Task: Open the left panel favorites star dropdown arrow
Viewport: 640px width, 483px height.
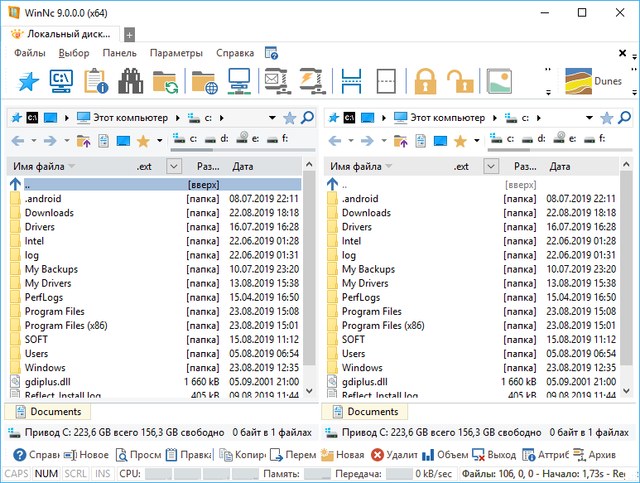Action: click(x=158, y=142)
